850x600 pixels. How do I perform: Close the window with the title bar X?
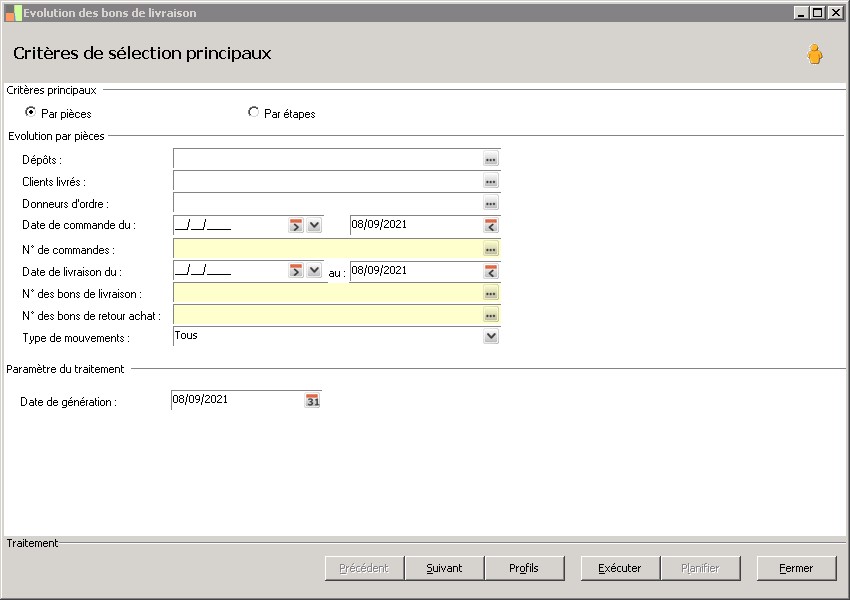[836, 12]
